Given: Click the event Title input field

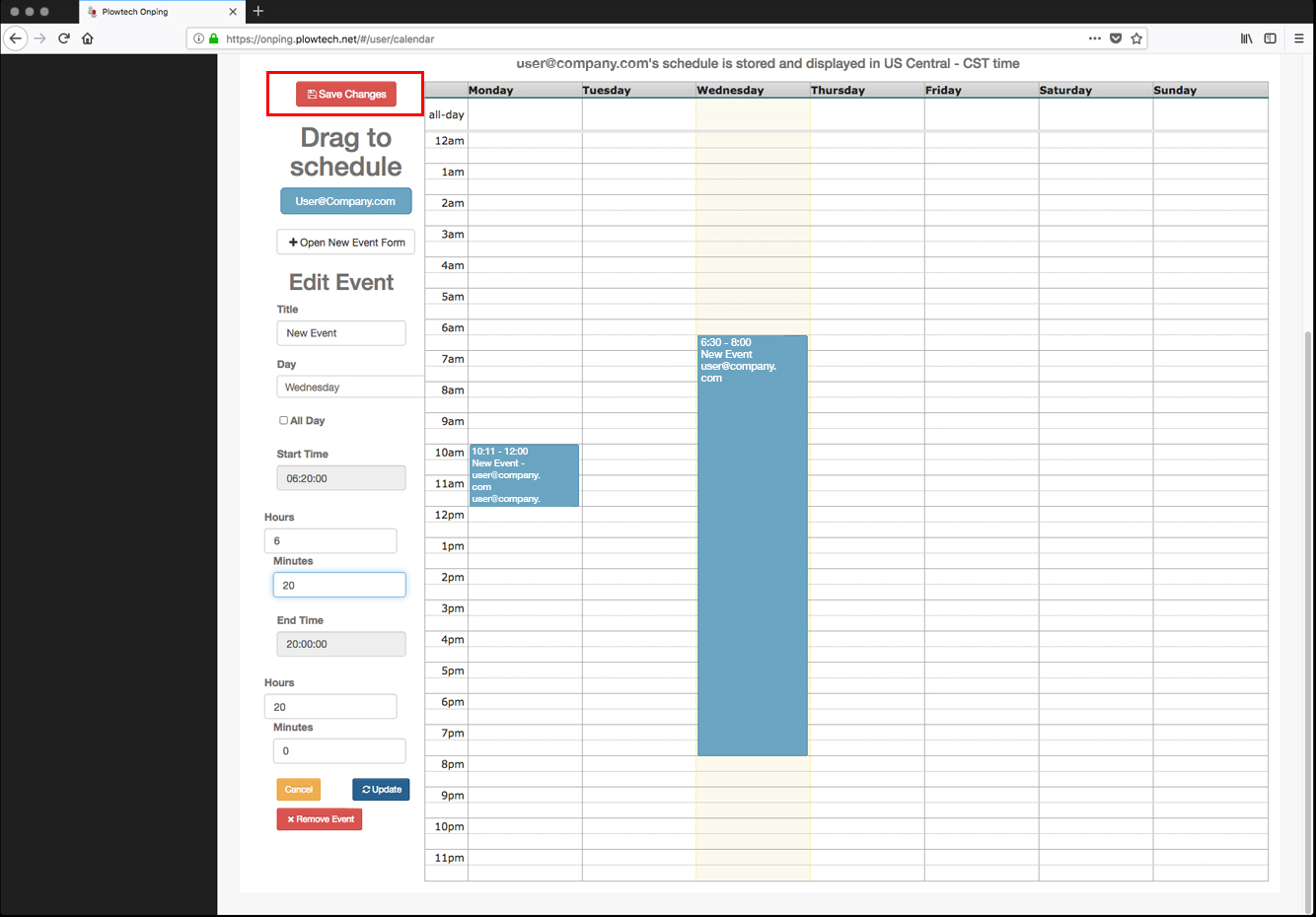Looking at the screenshot, I should (x=340, y=333).
